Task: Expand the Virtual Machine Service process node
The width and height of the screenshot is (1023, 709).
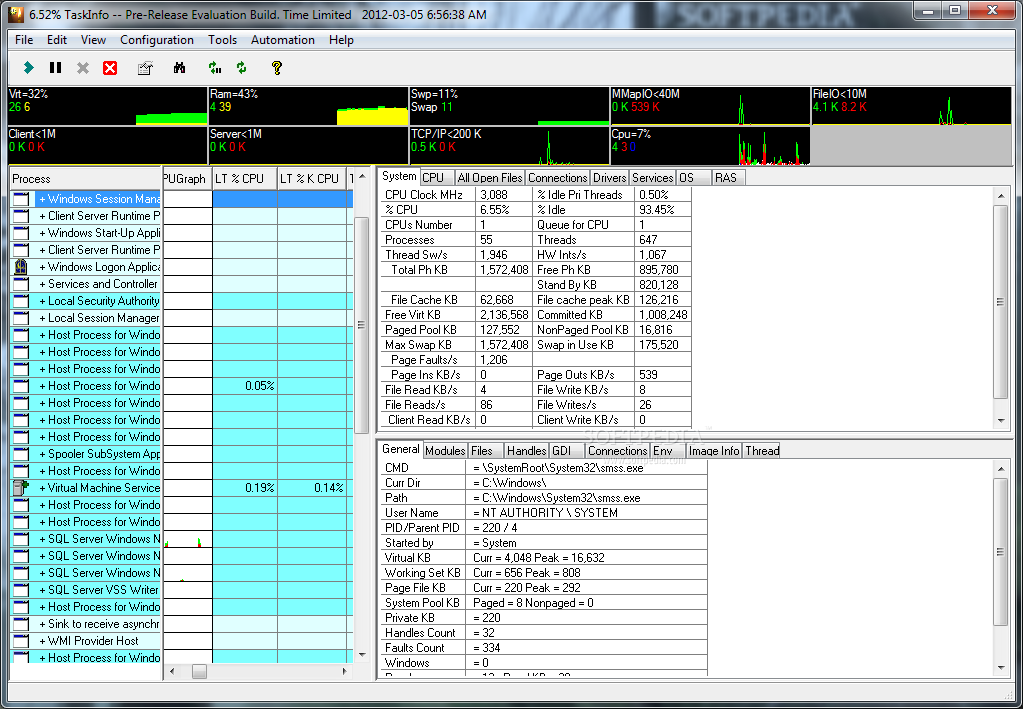Action: point(42,487)
